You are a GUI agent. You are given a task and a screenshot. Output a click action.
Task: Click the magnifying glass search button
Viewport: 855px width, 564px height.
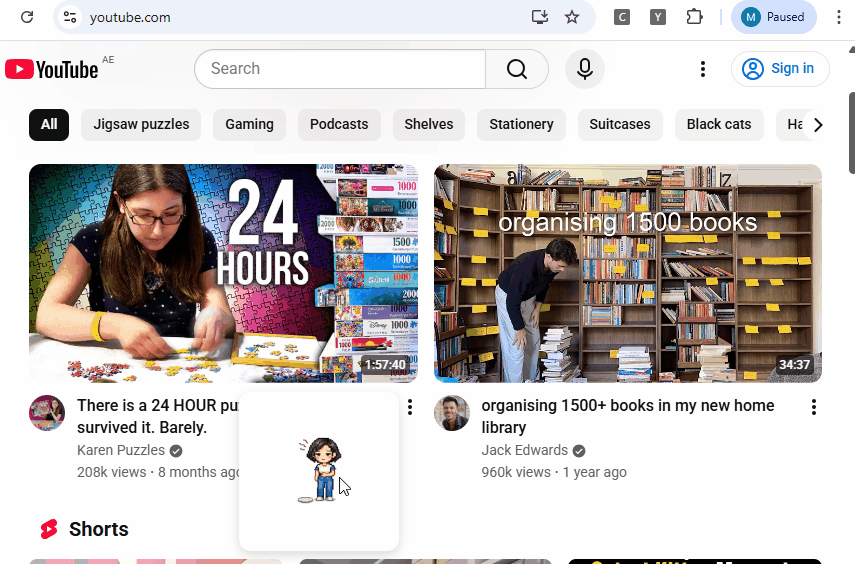(x=516, y=69)
